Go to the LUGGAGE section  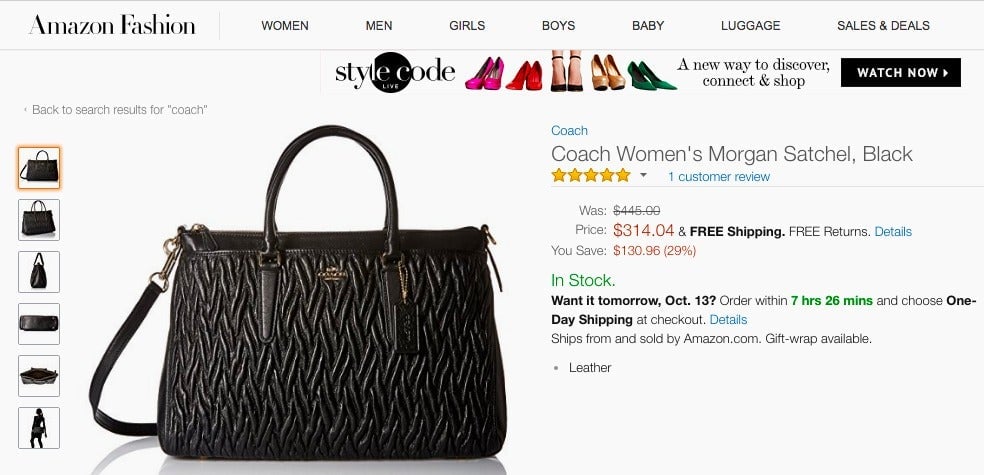click(751, 26)
